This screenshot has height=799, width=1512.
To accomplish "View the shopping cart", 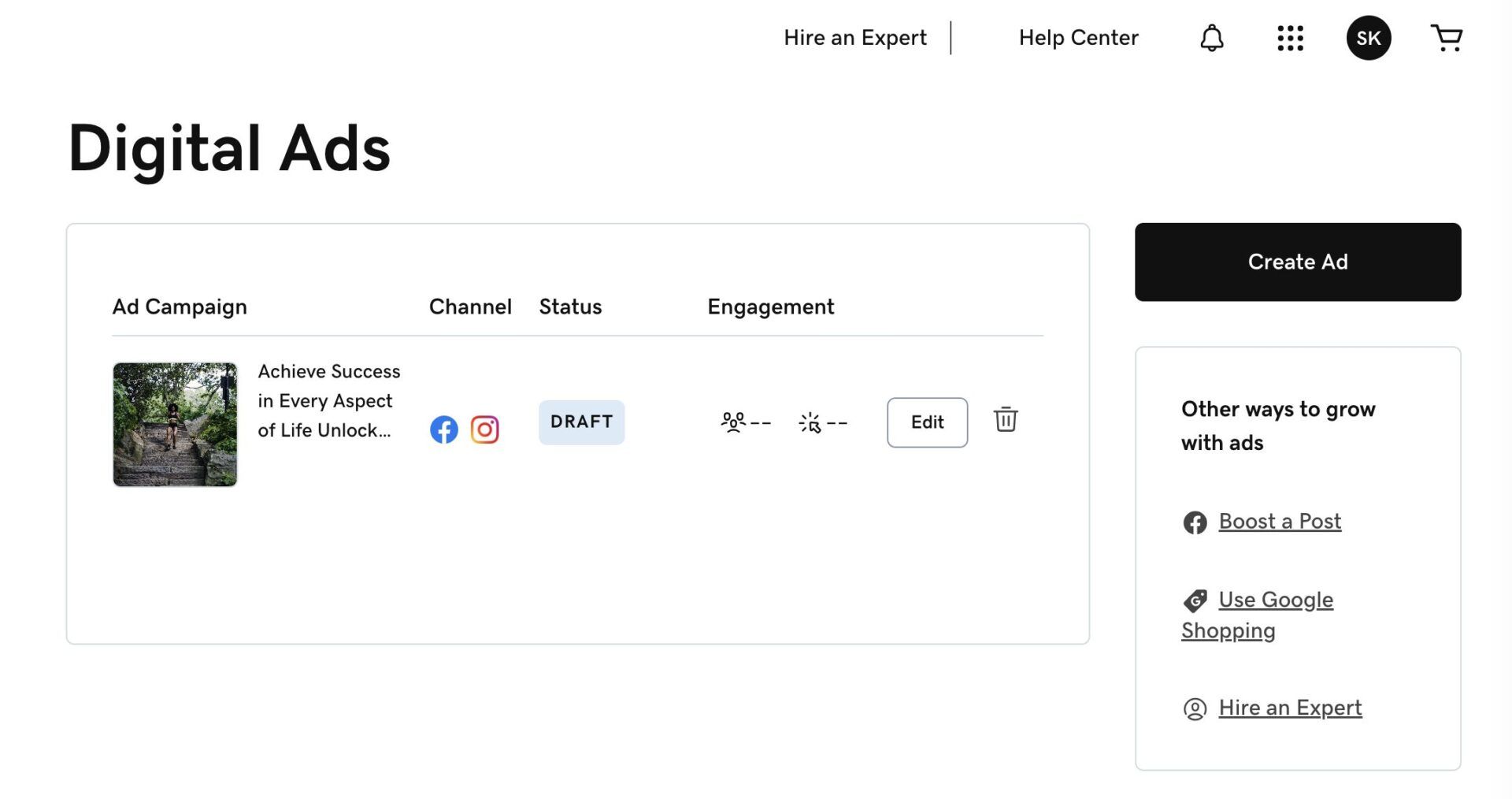I will click(1446, 38).
